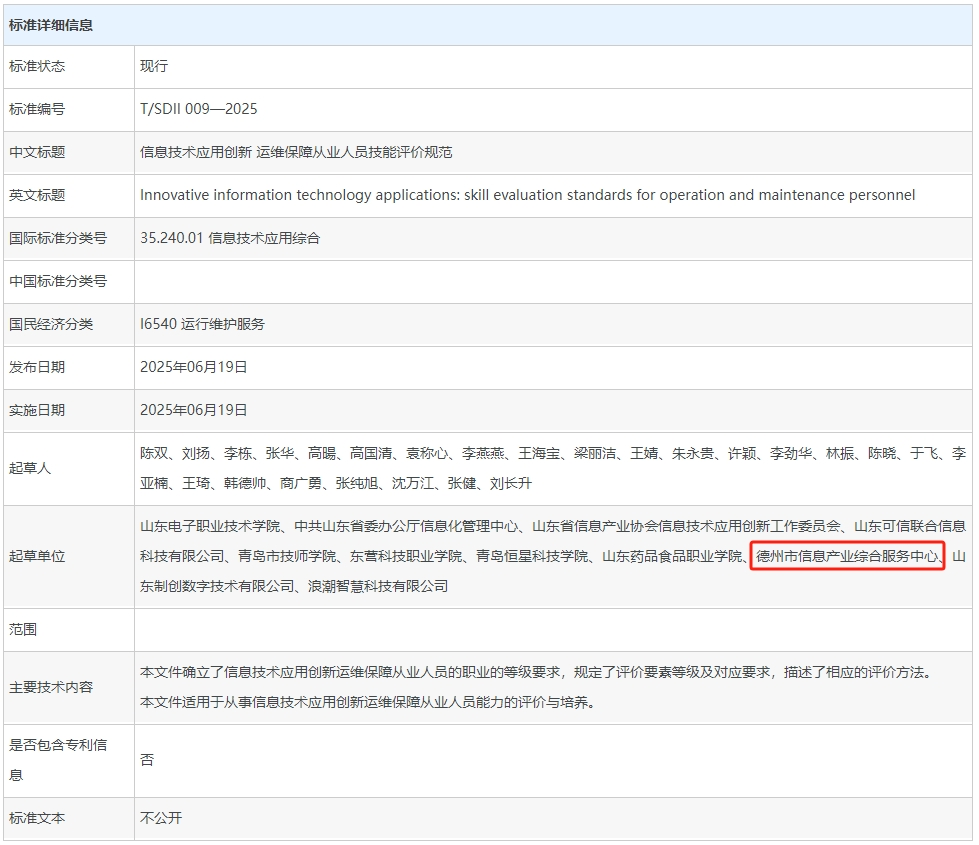The image size is (979, 845).
Task: Click the drafter name '李栋'
Action: click(x=238, y=453)
